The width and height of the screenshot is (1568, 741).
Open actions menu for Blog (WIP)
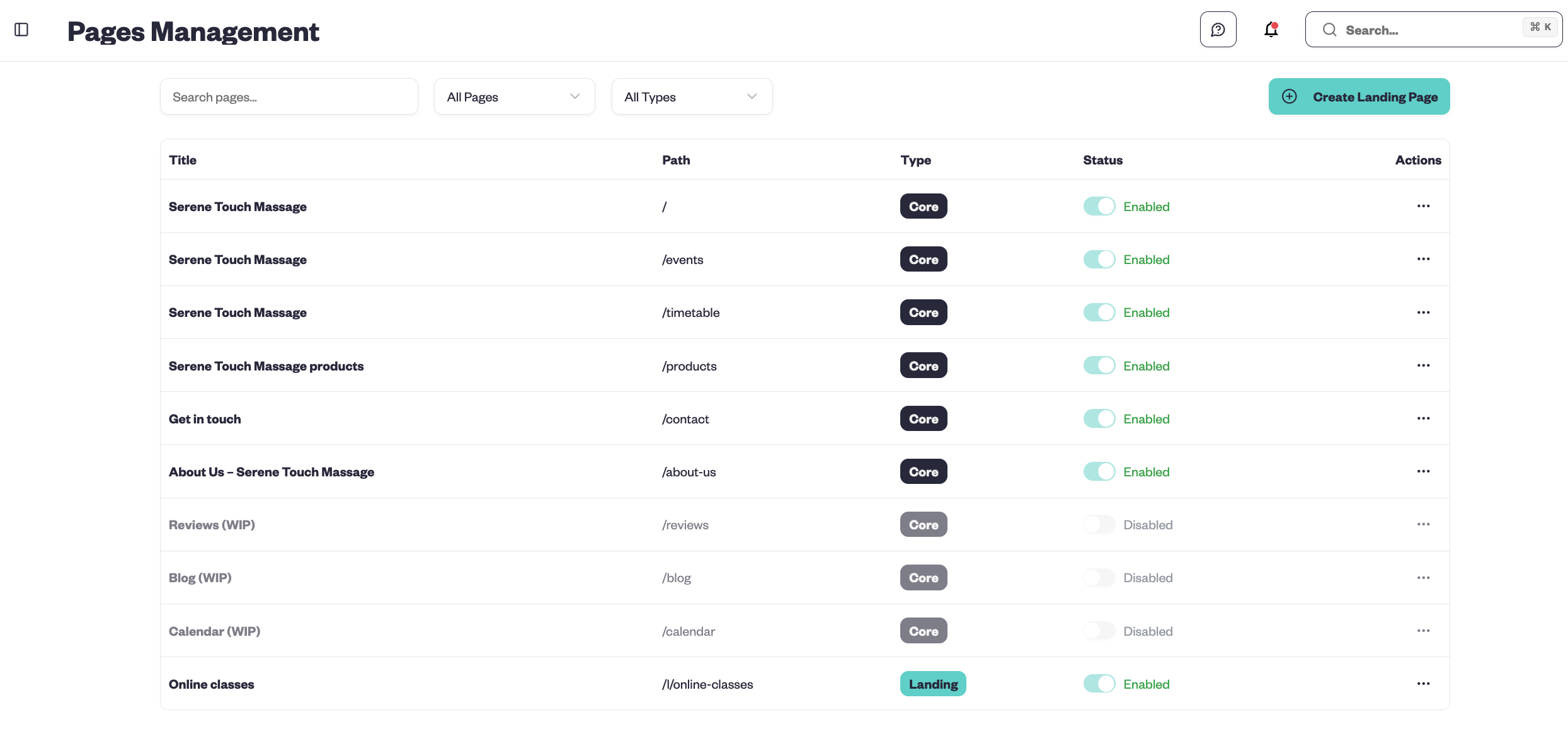point(1423,578)
